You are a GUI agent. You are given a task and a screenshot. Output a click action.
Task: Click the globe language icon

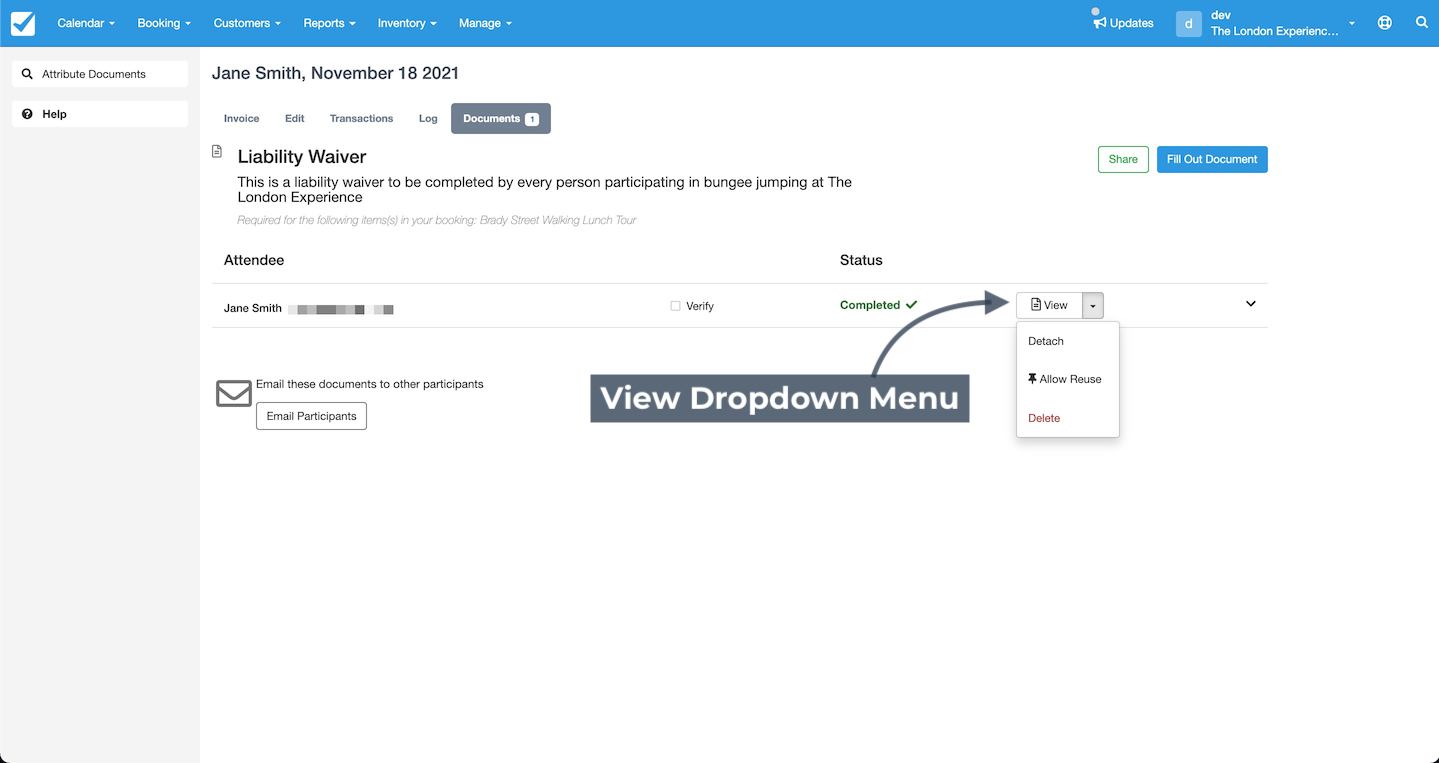[x=1385, y=23]
